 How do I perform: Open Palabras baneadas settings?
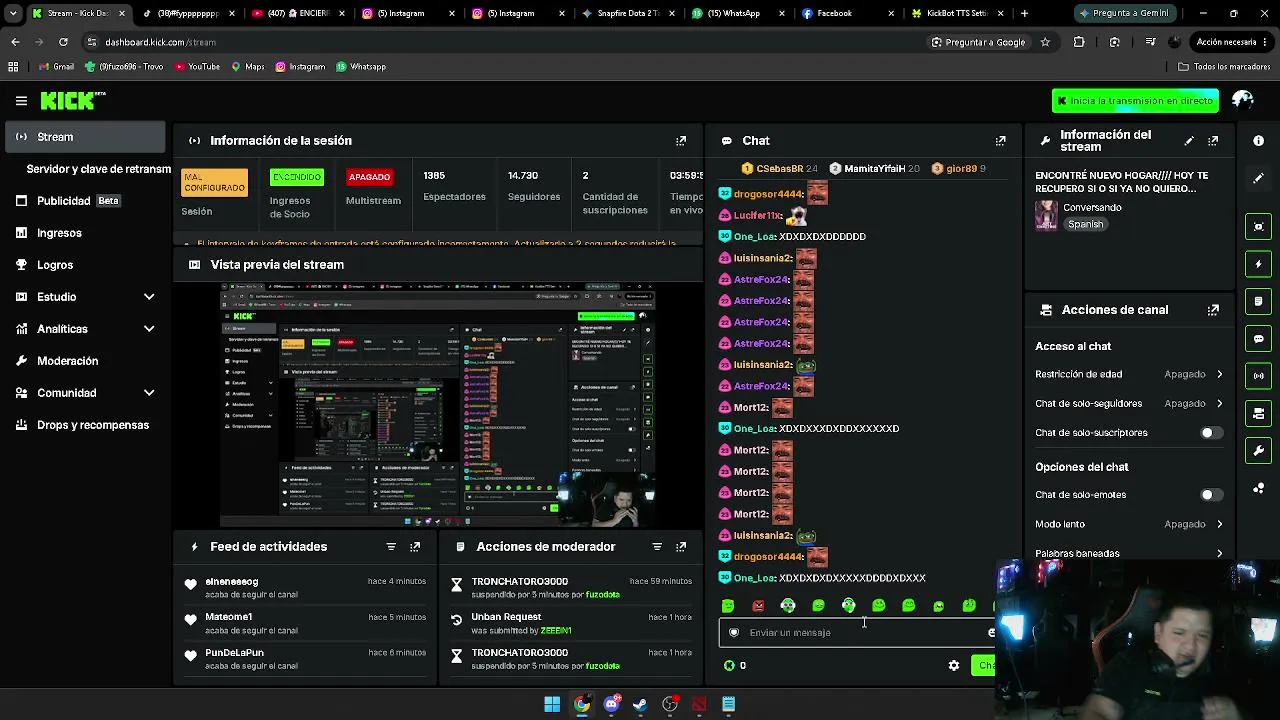1129,553
